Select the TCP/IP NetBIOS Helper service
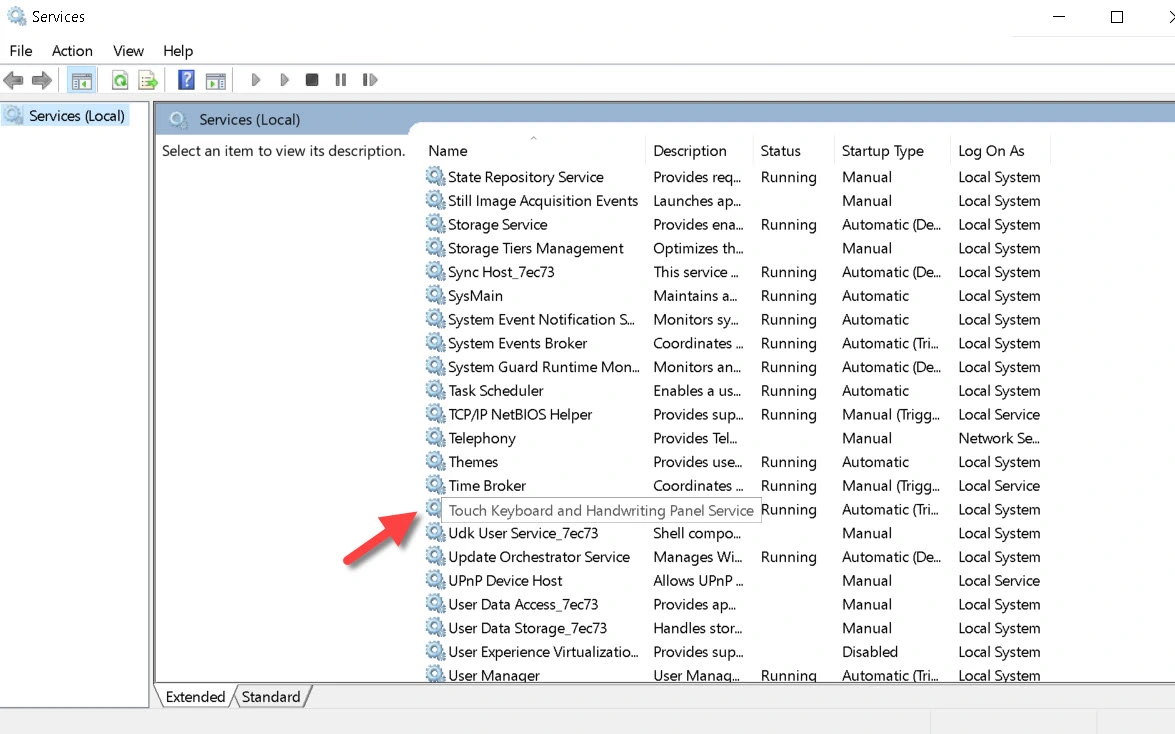This screenshot has width=1175, height=734. [520, 415]
